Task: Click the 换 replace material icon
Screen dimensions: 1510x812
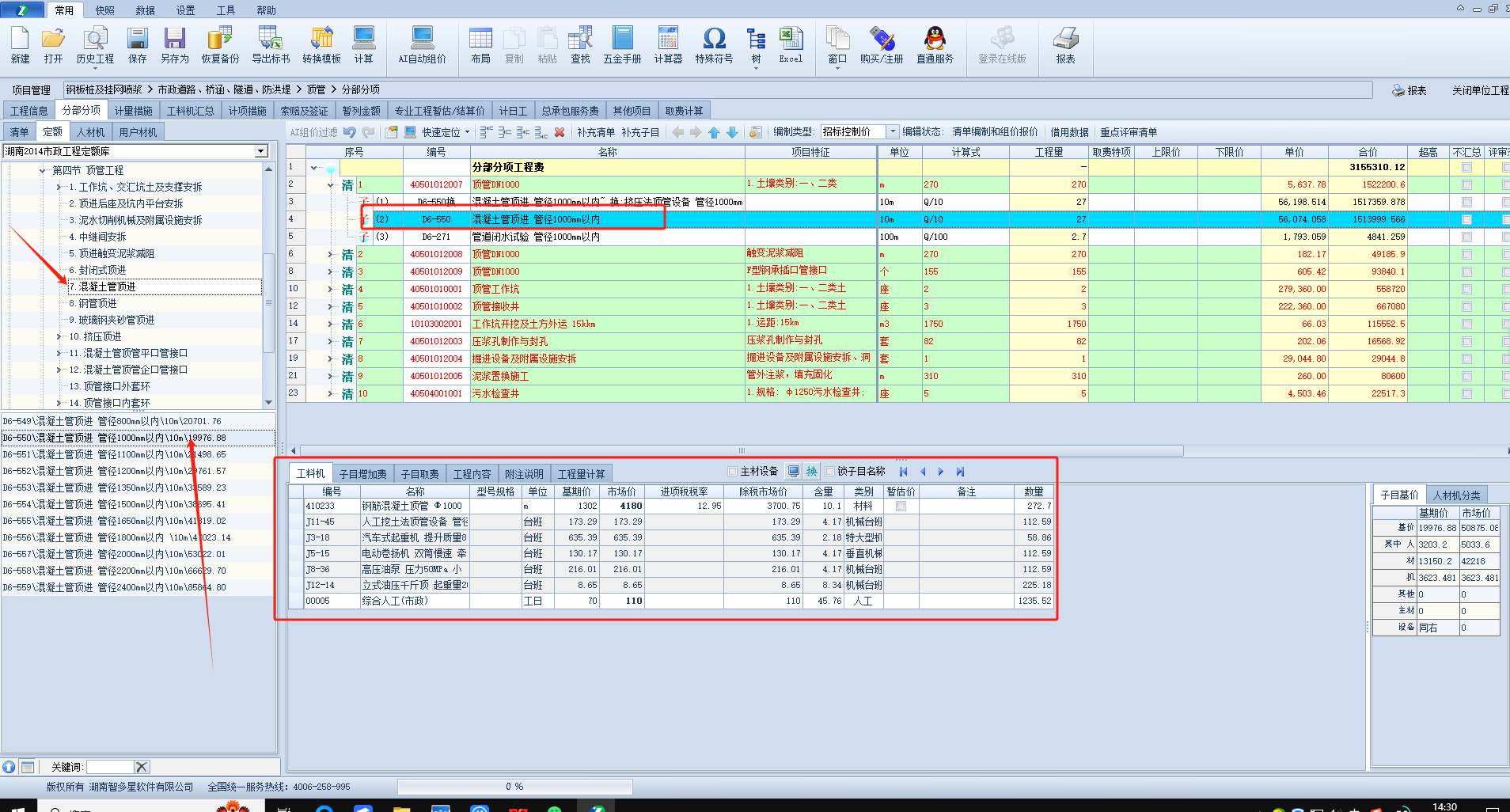Action: (x=811, y=471)
